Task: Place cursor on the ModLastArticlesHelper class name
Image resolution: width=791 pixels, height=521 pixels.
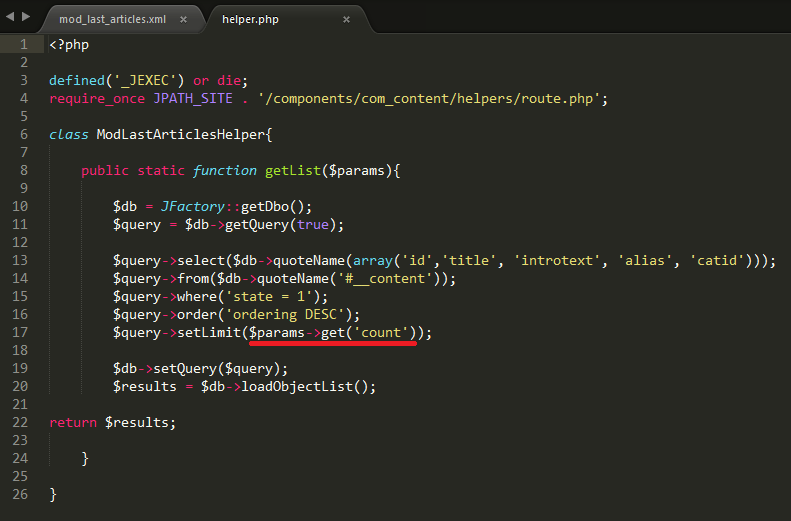Action: tap(181, 135)
